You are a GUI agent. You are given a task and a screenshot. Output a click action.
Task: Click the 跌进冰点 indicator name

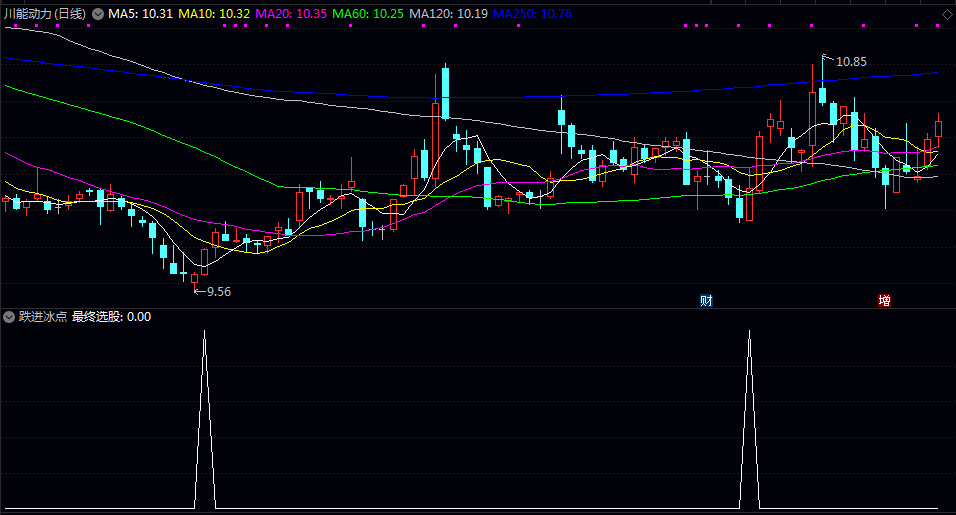43,317
